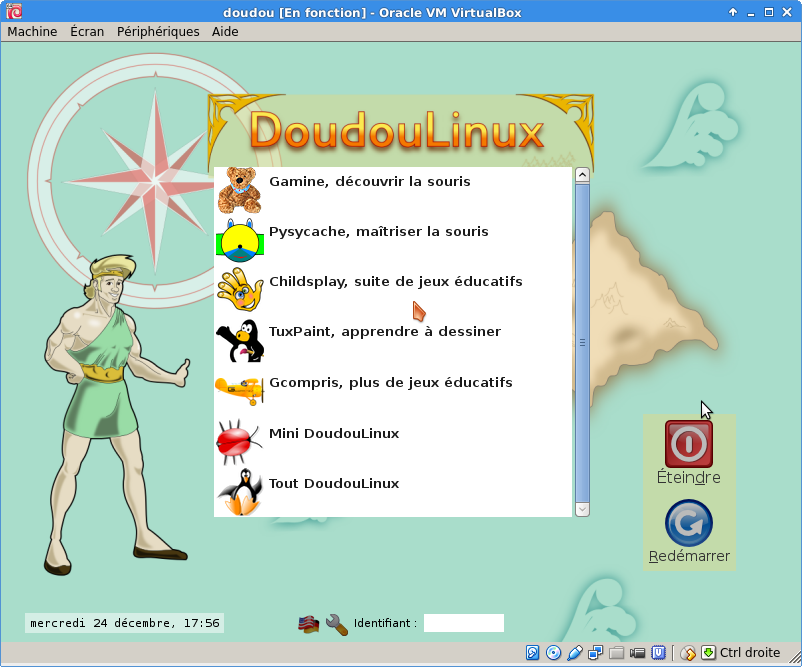
Task: Click the Redémarrer label
Action: pyautogui.click(x=689, y=556)
